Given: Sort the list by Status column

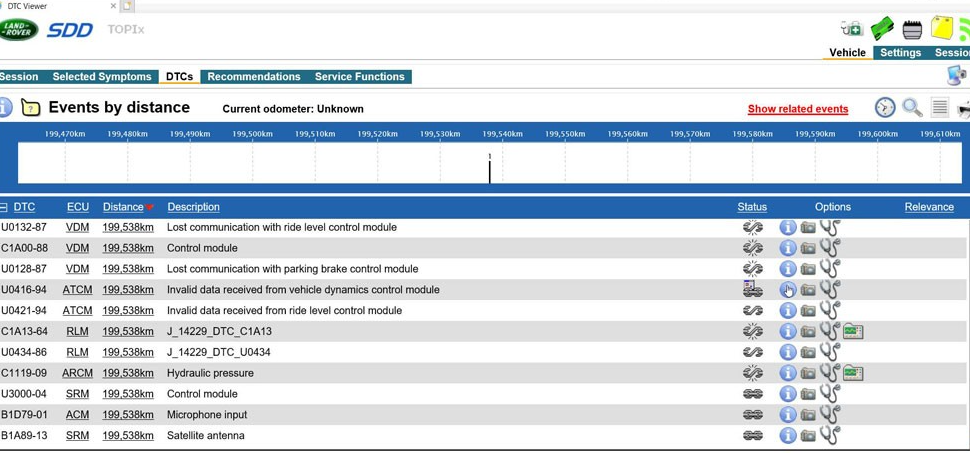Looking at the screenshot, I should (752, 207).
